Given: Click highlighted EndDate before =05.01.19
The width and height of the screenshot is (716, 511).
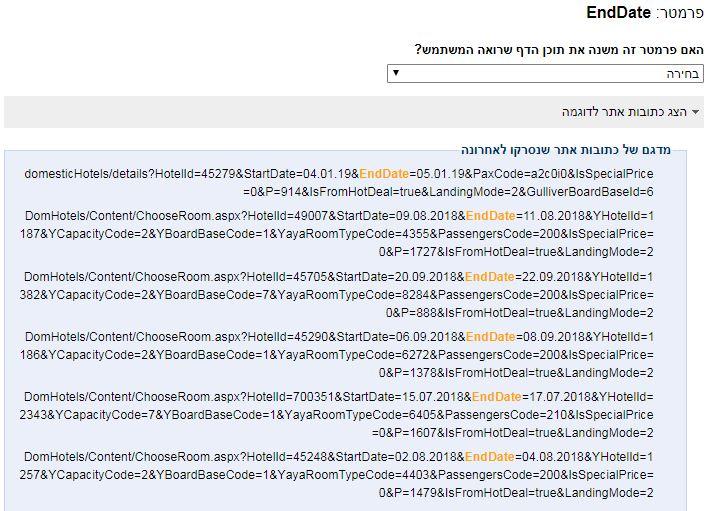Looking at the screenshot, I should click(x=384, y=174).
